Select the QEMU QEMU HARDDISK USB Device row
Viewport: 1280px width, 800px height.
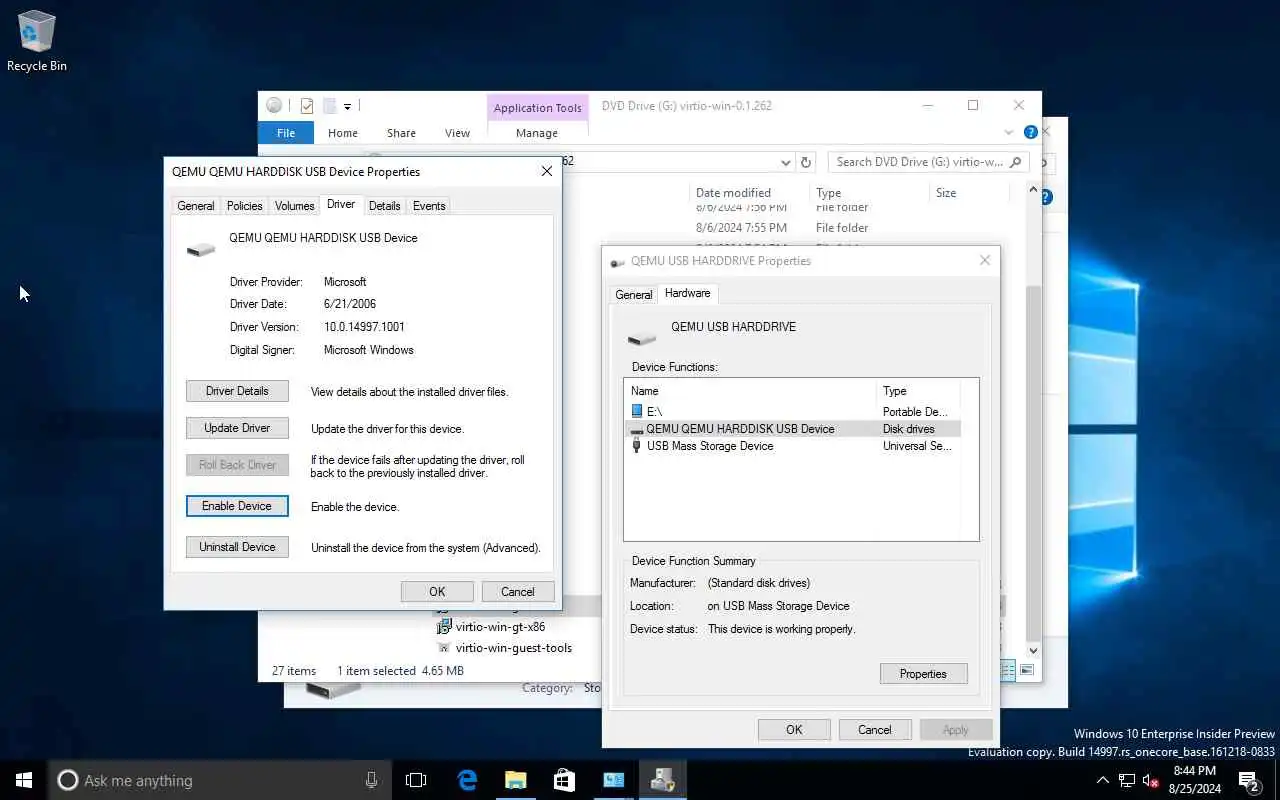click(792, 429)
